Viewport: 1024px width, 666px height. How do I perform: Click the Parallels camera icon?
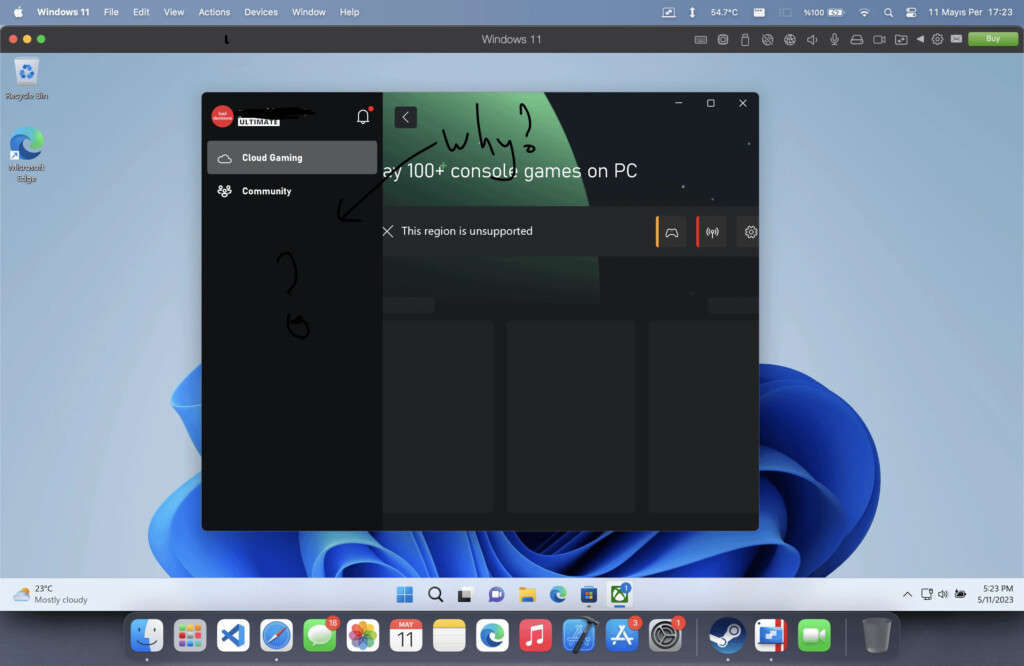879,40
